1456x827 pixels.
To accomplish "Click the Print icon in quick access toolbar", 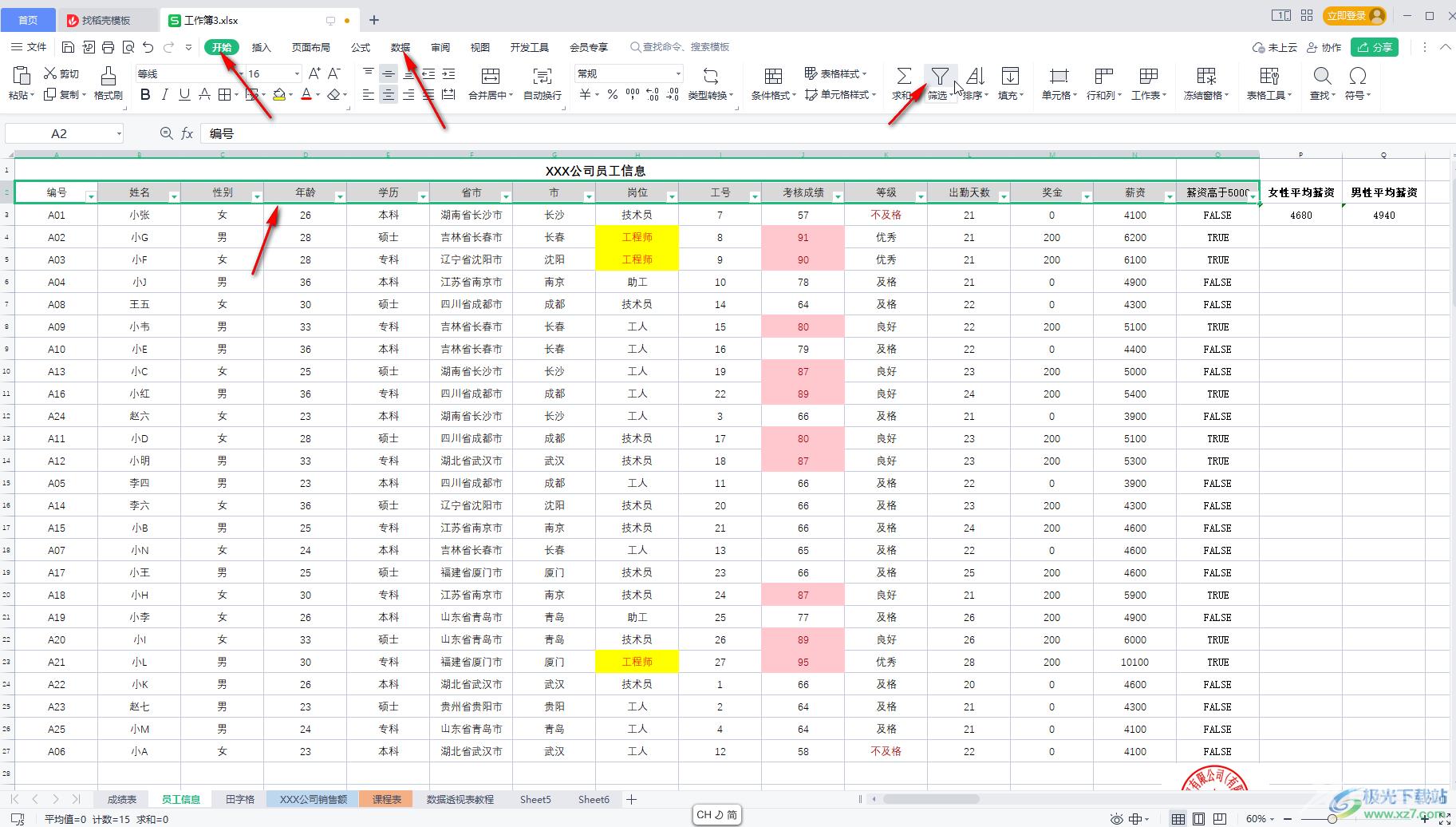I will 109,47.
